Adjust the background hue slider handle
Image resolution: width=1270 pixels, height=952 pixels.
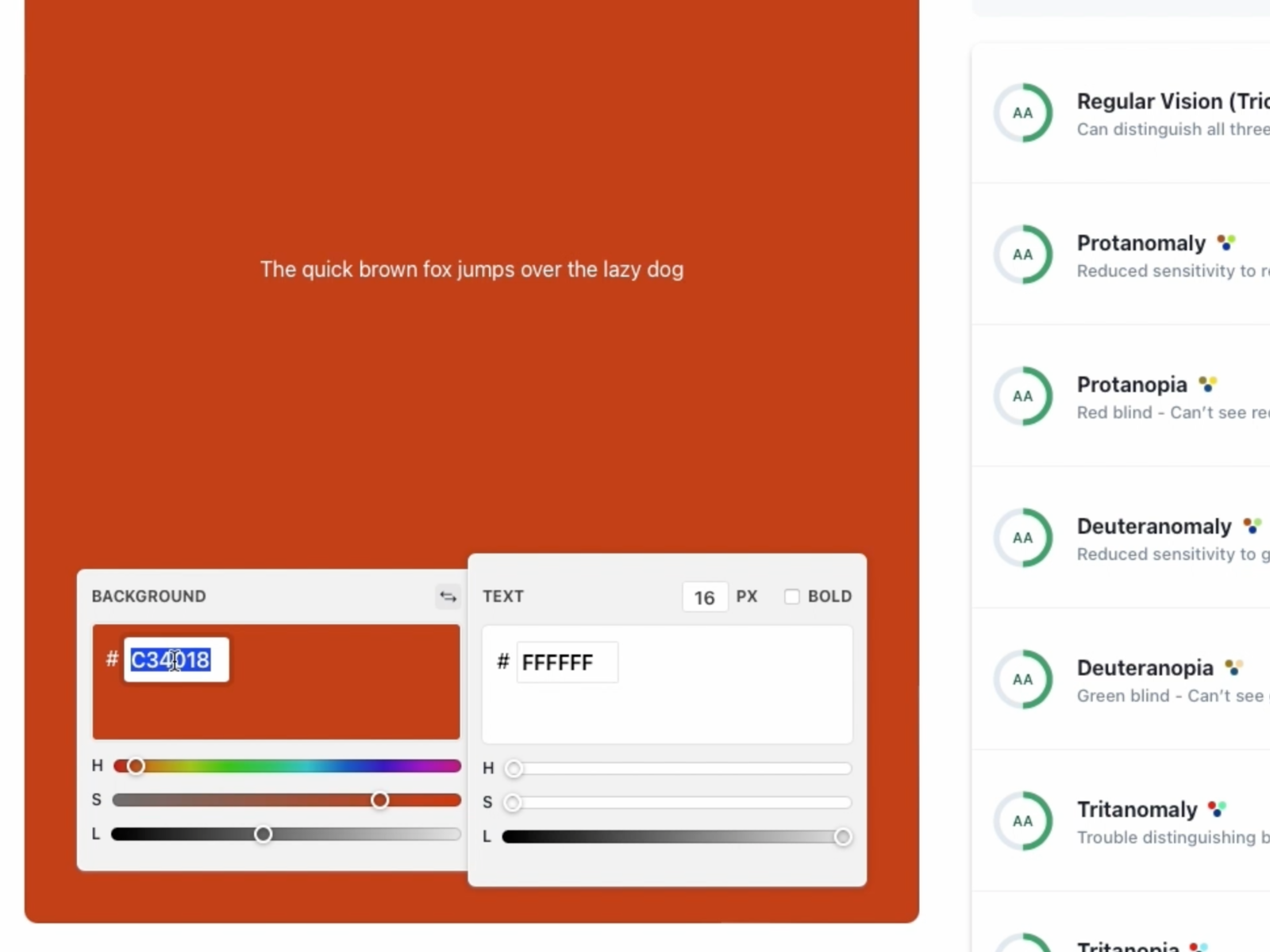coord(136,766)
